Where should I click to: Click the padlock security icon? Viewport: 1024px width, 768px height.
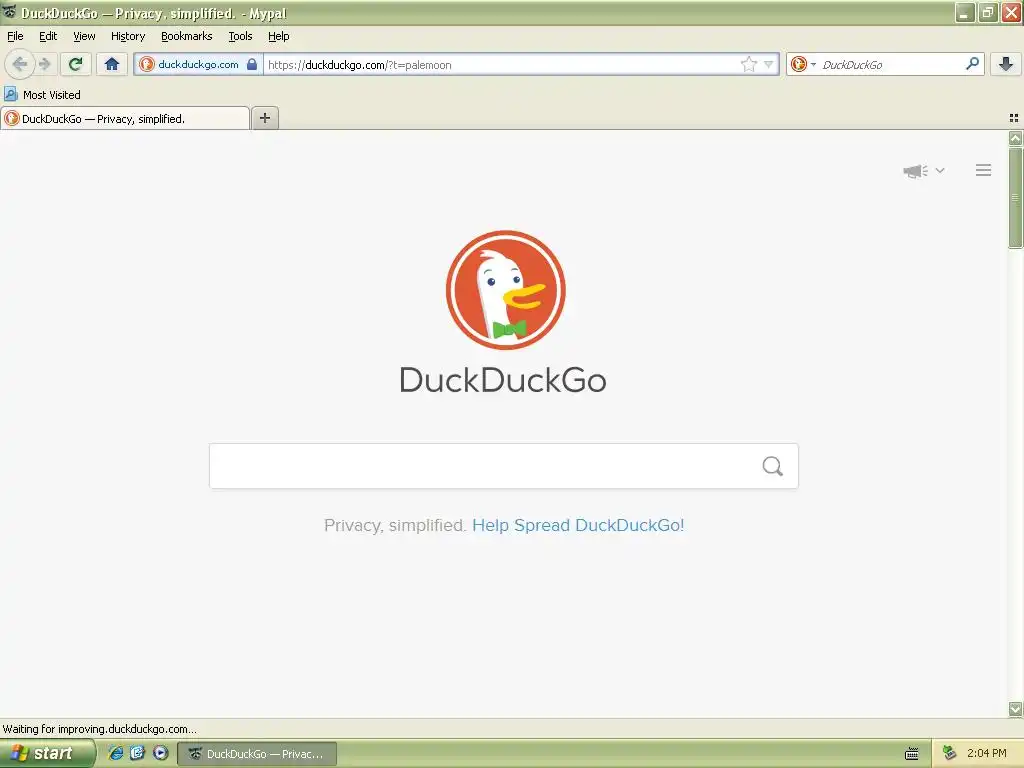click(x=251, y=64)
